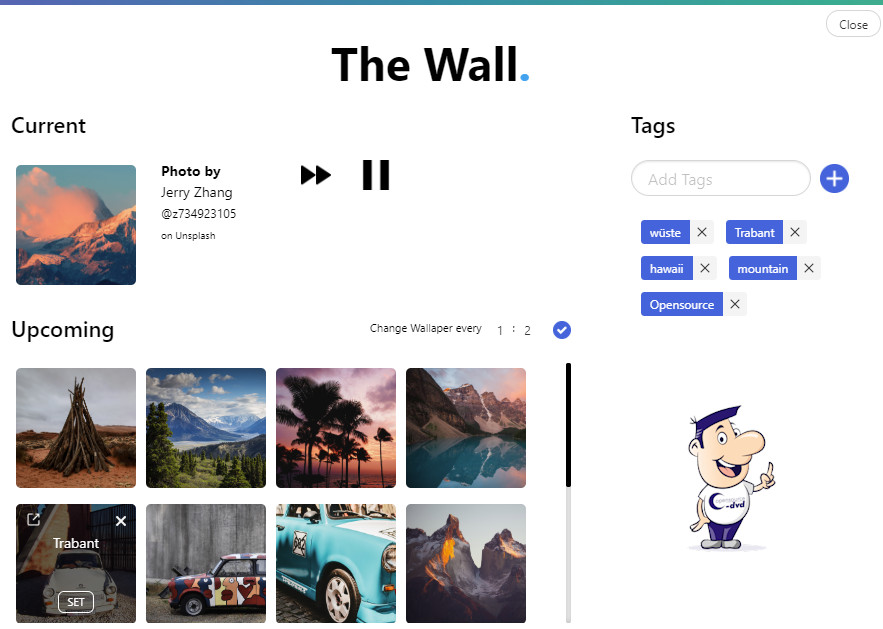Select the wooden teepee desert thumbnail

(76, 428)
